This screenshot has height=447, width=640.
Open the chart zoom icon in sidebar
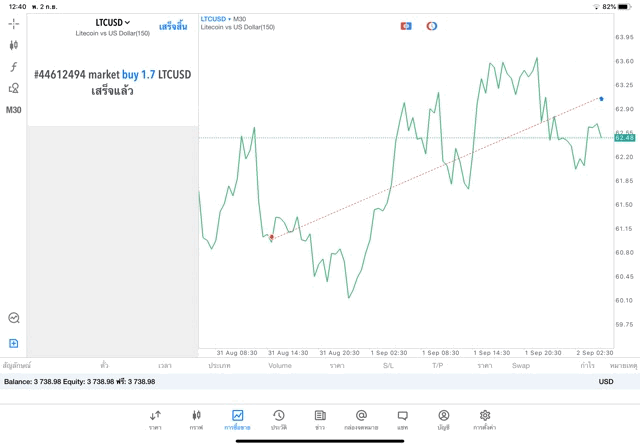[x=14, y=318]
